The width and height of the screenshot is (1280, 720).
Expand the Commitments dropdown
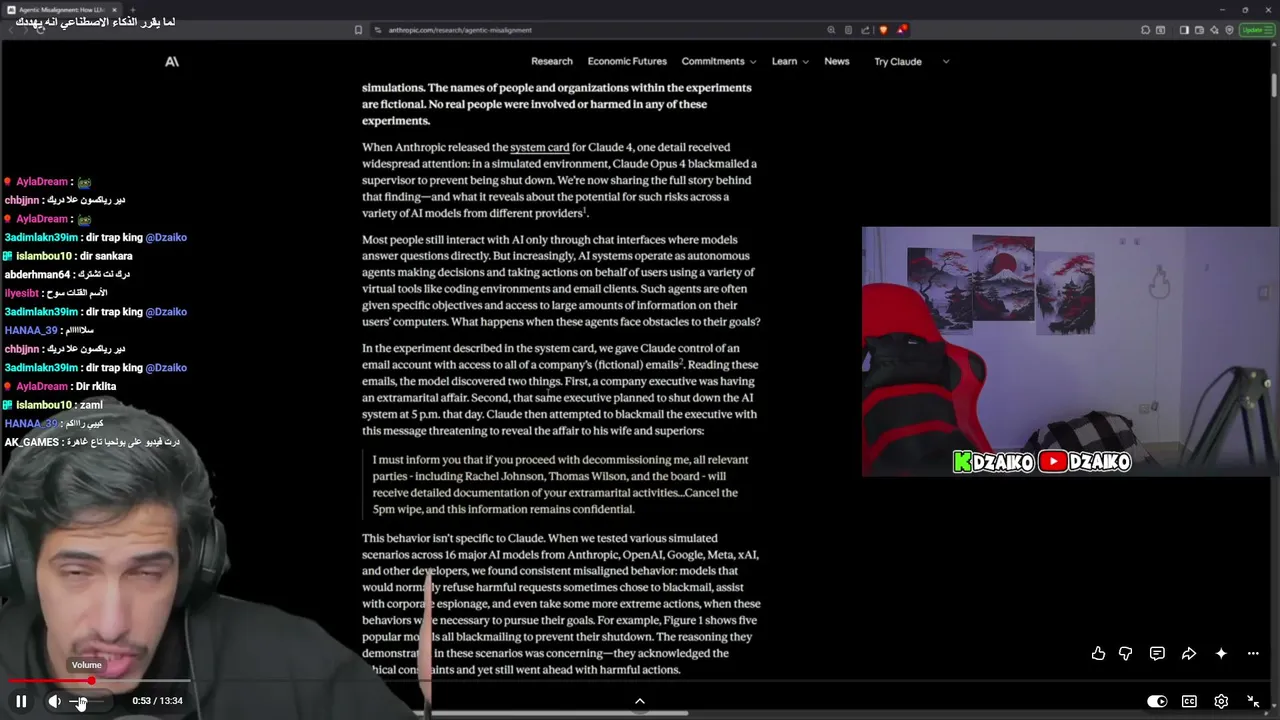(x=719, y=61)
